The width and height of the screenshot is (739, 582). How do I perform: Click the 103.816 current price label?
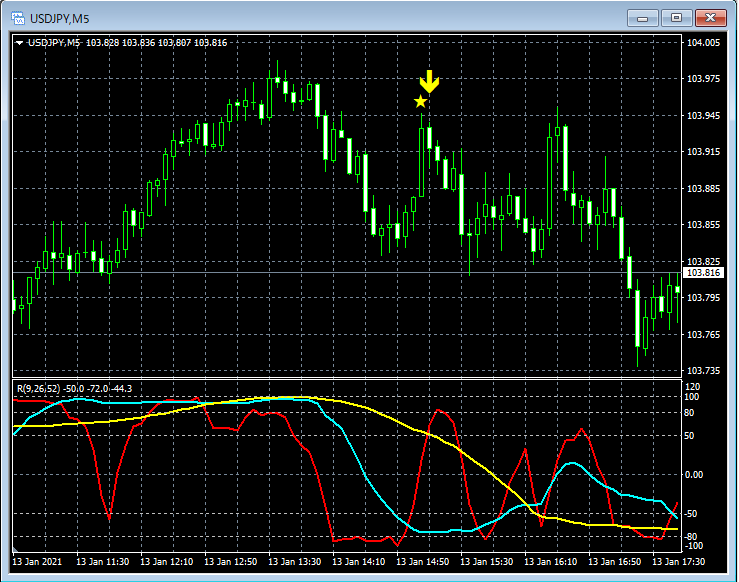pyautogui.click(x=702, y=272)
